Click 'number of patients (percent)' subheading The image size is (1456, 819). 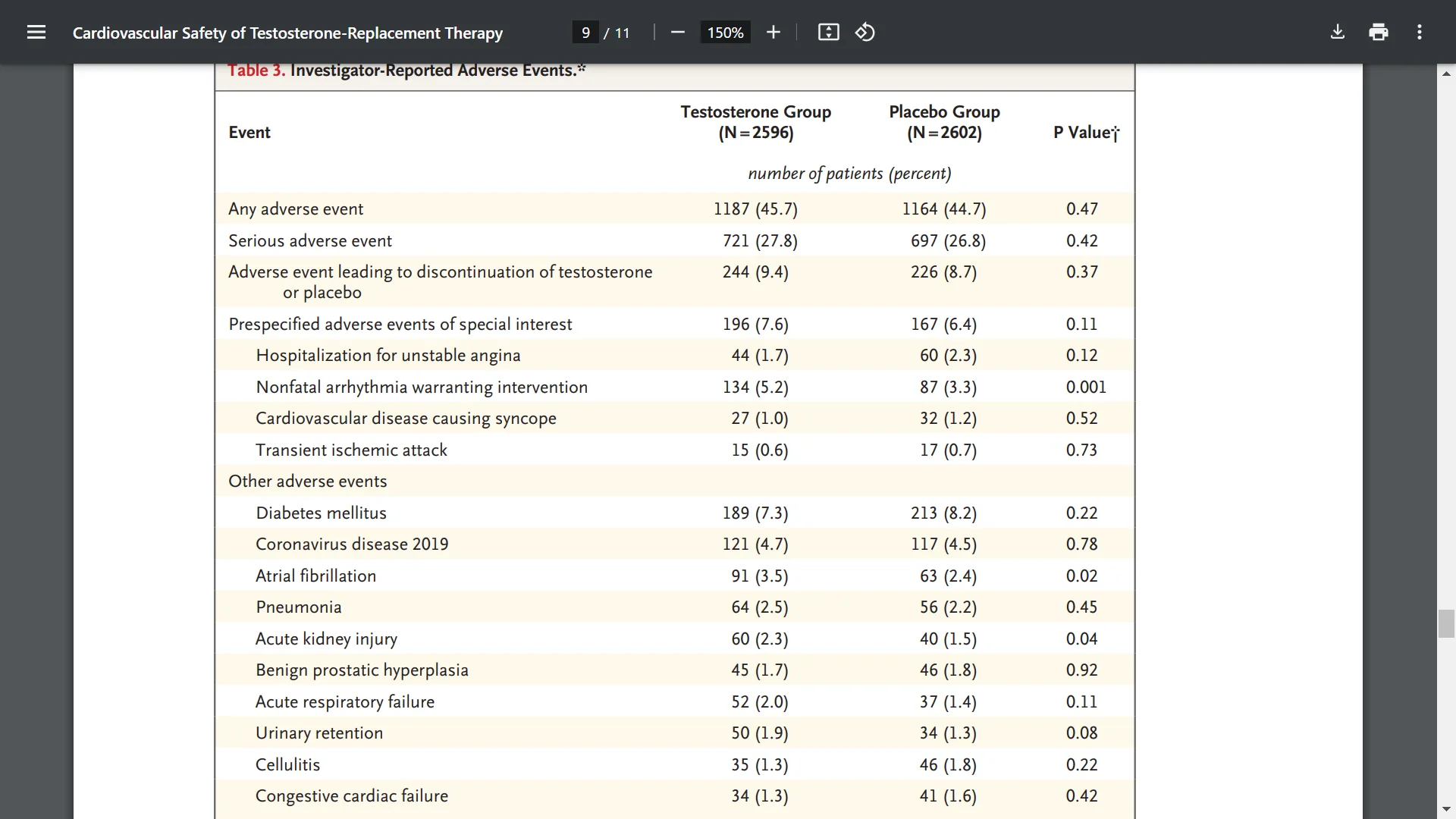pyautogui.click(x=849, y=174)
